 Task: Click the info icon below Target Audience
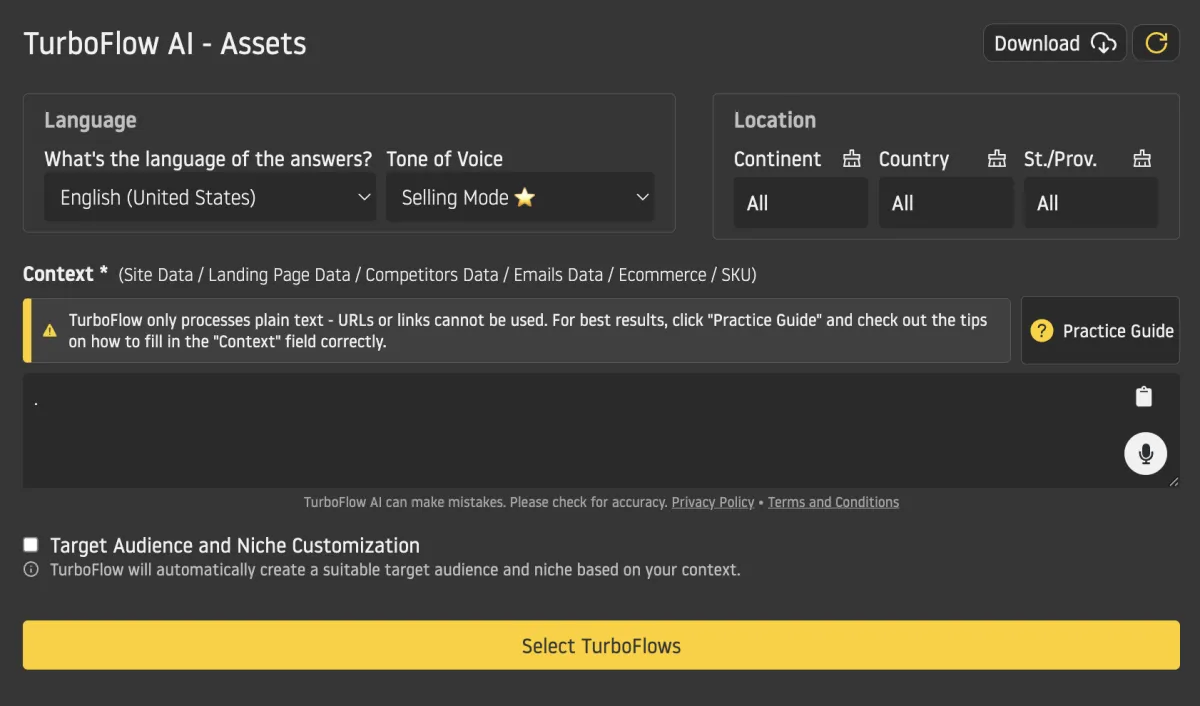(x=31, y=570)
